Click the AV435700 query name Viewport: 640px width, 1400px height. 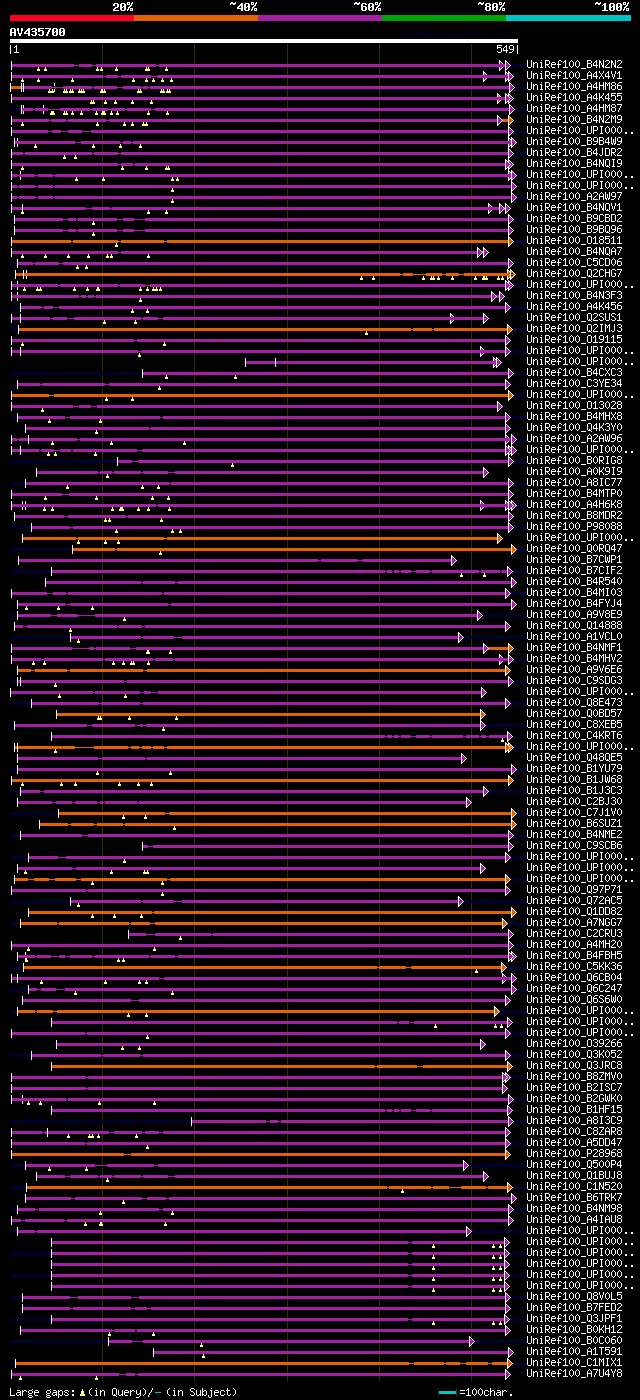[38, 32]
